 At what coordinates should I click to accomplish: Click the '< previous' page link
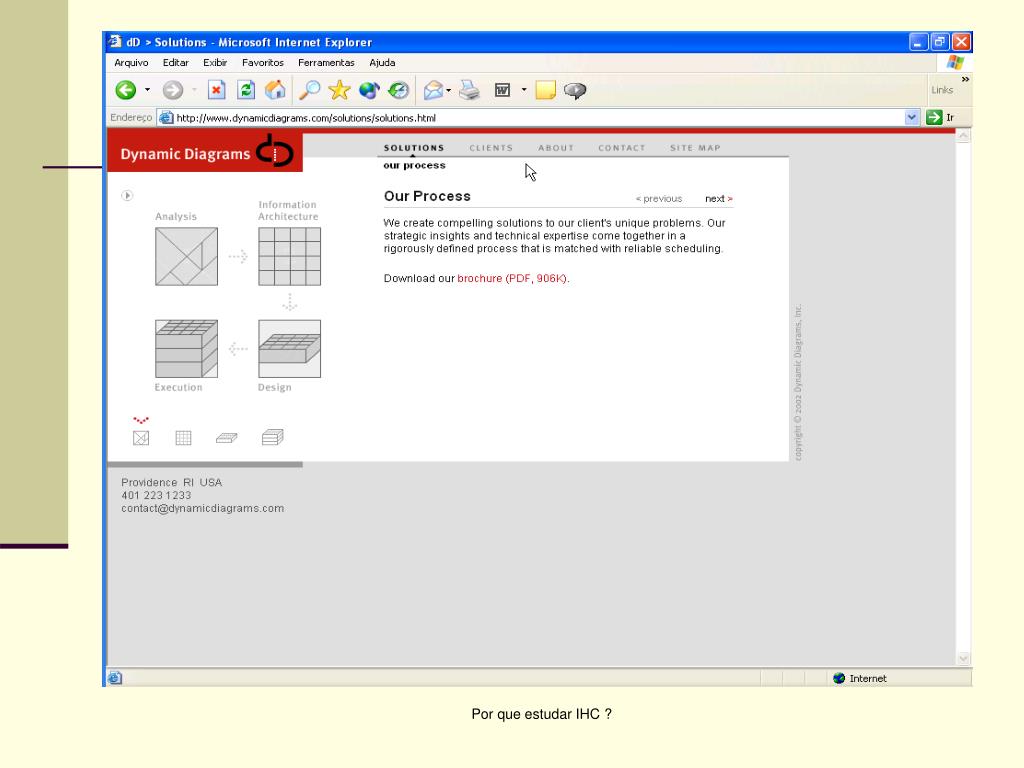tap(659, 199)
